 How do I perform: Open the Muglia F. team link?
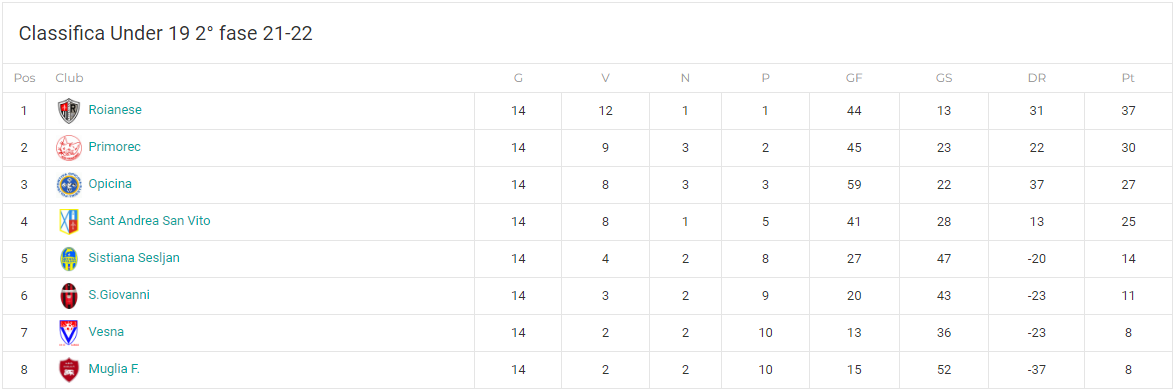click(x=114, y=369)
